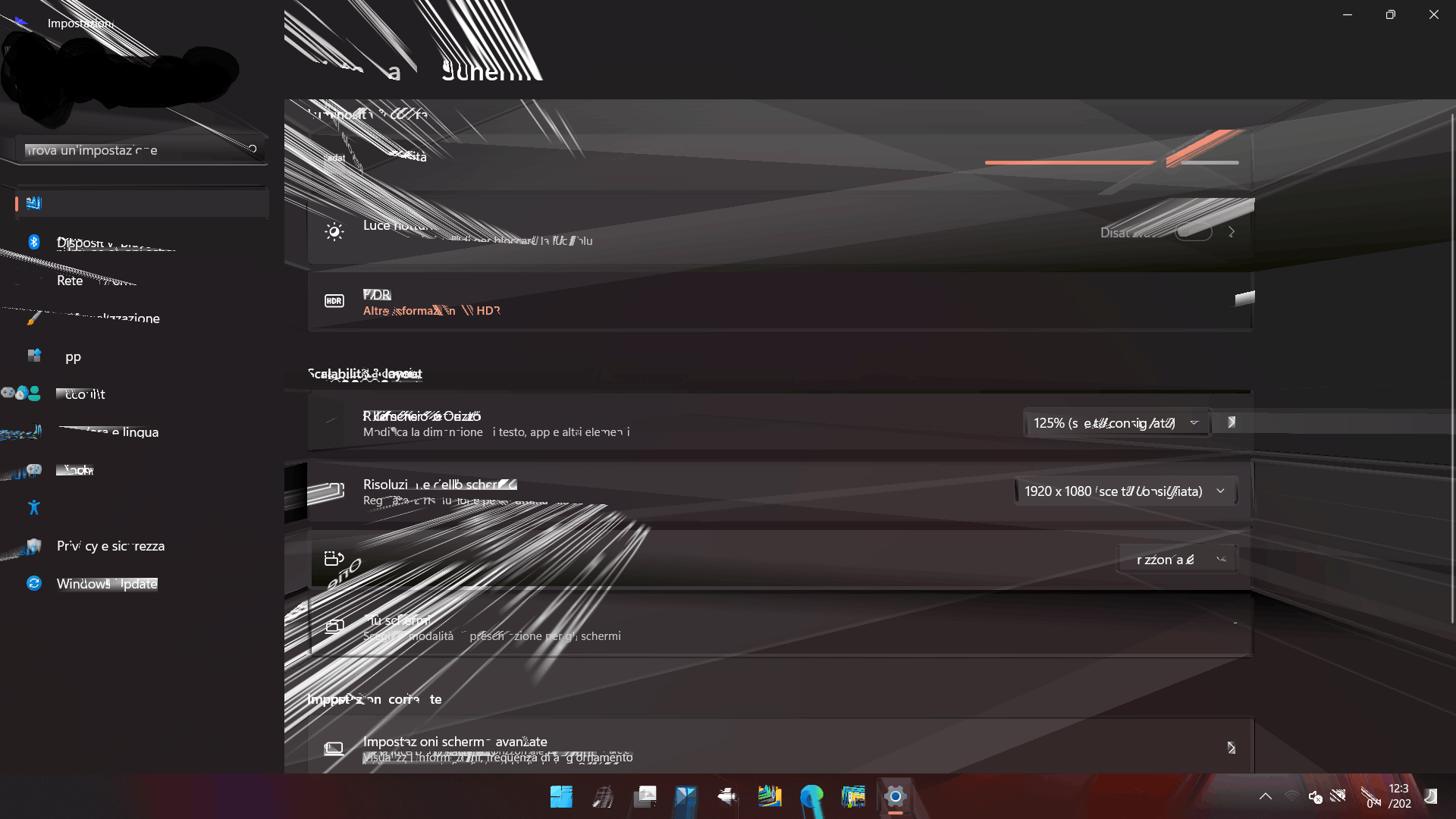
Task: Click the HDR badge icon
Action: pos(334,301)
